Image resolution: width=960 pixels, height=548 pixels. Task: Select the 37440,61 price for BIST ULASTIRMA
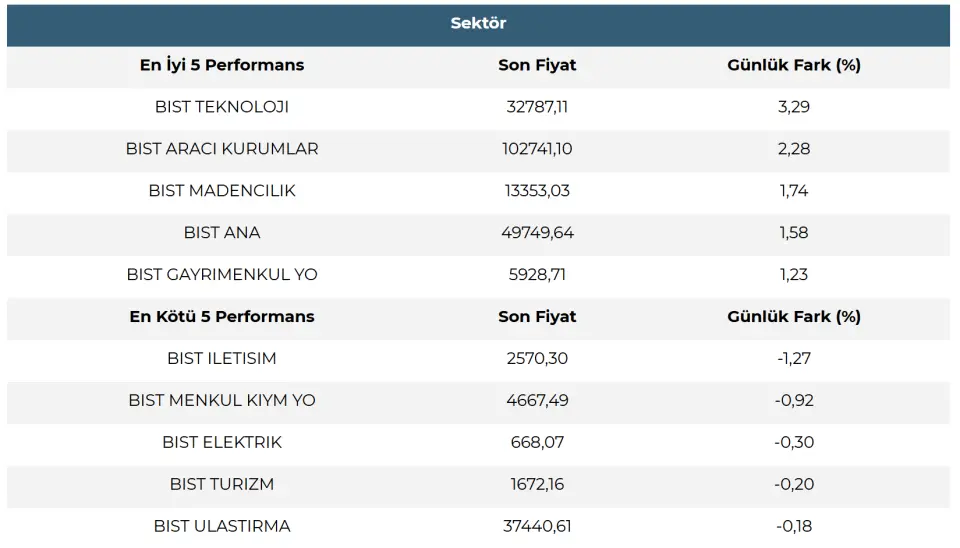[x=537, y=527]
